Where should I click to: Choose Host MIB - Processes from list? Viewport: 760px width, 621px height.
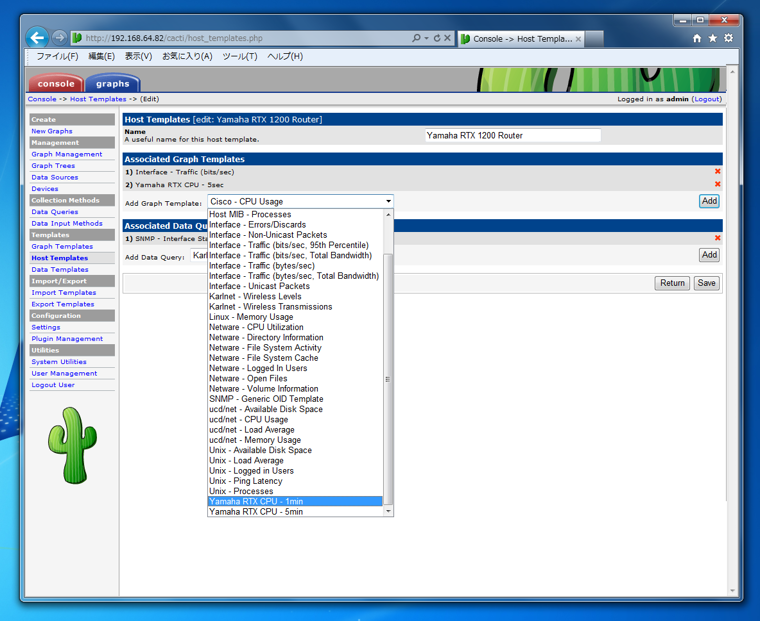coord(295,214)
